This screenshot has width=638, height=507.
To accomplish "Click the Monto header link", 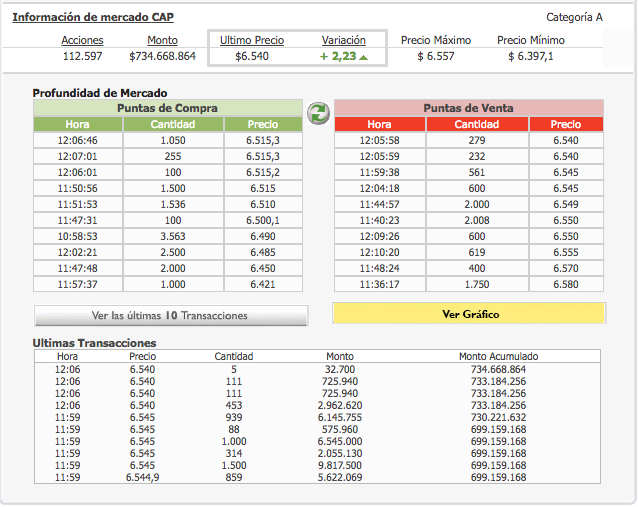I will click(162, 40).
